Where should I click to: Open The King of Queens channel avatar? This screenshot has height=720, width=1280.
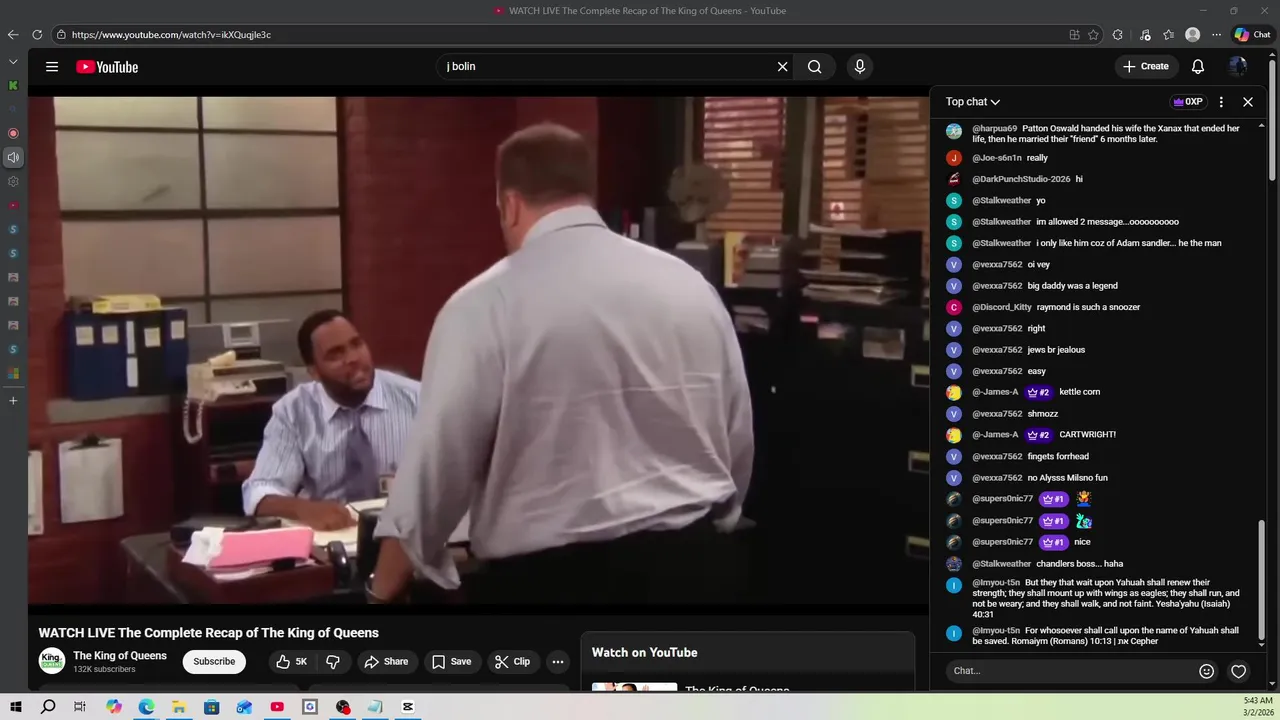click(52, 661)
